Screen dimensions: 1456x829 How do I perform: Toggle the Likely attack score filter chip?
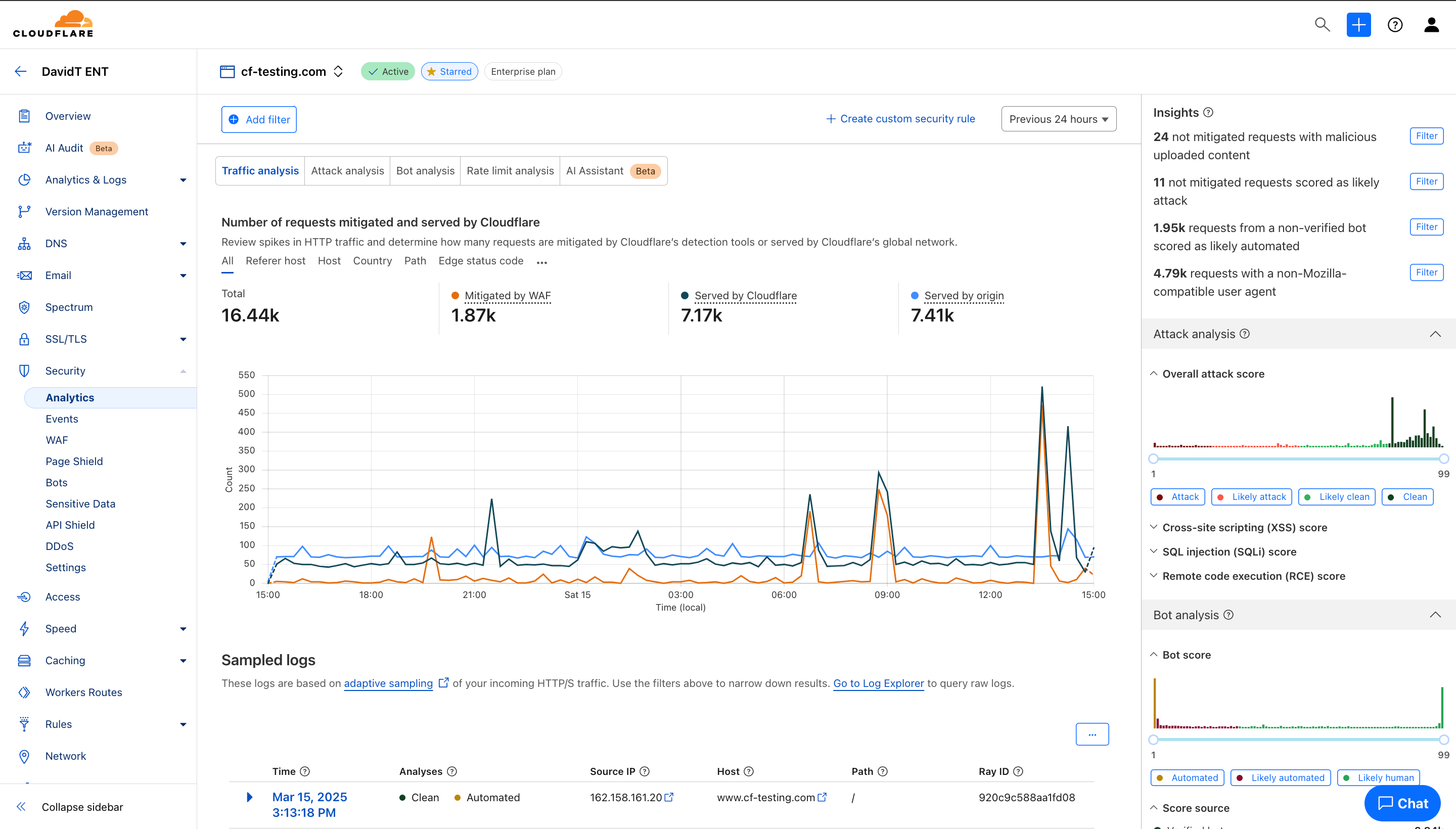(1251, 496)
